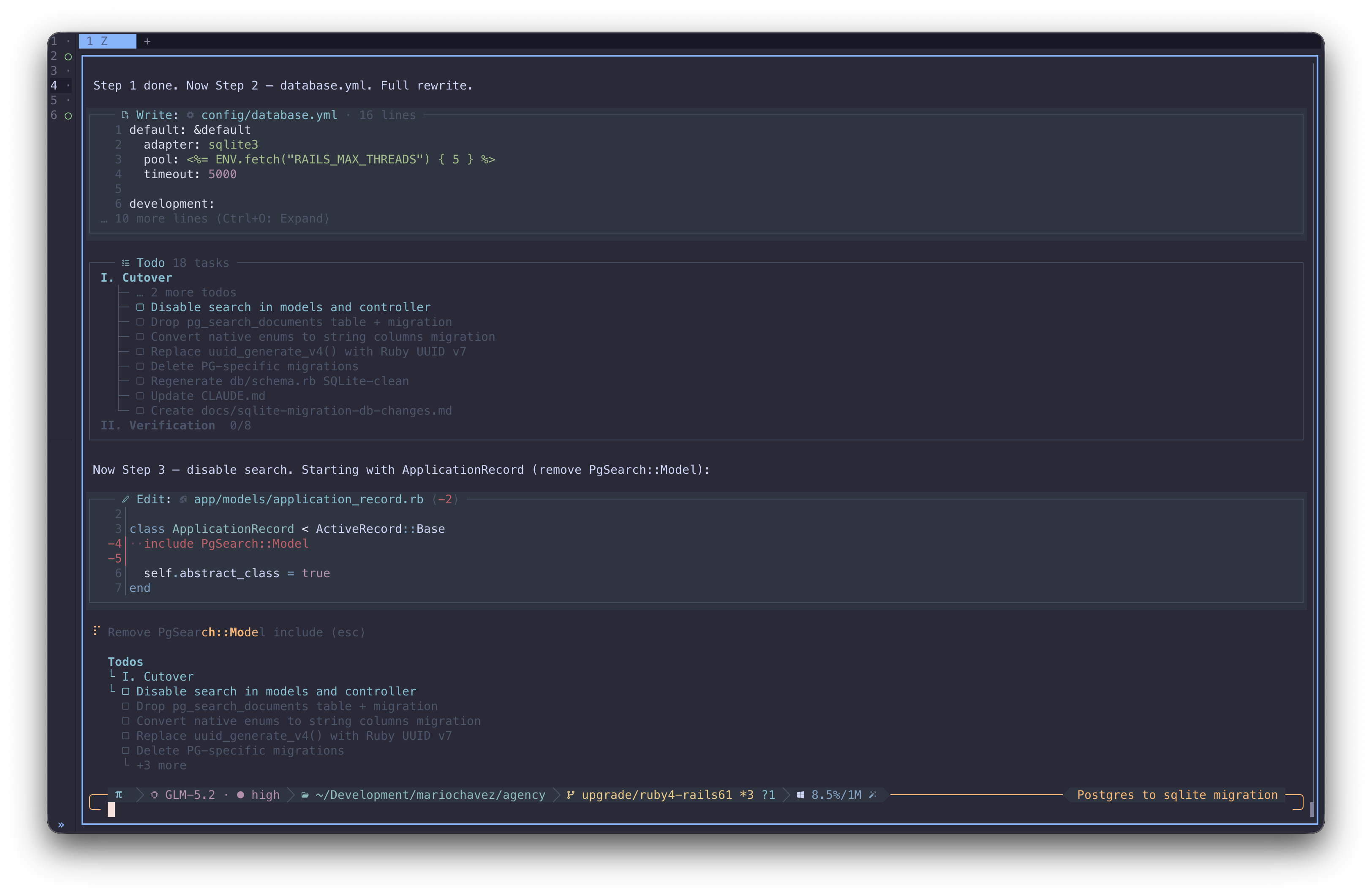Screen dimensions: 1372x896
Task: Collapse 'I. Cutover' under the Todos heading
Action: click(158, 676)
